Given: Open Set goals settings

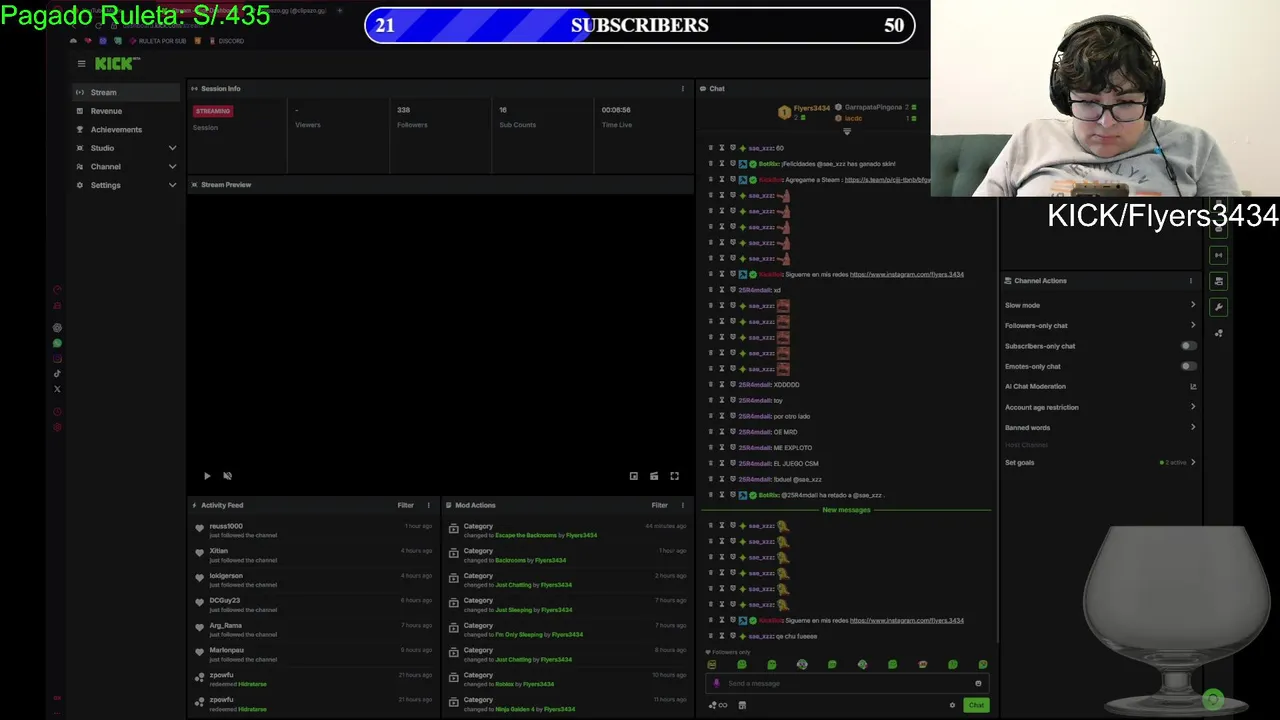Looking at the screenshot, I should click(1100, 462).
